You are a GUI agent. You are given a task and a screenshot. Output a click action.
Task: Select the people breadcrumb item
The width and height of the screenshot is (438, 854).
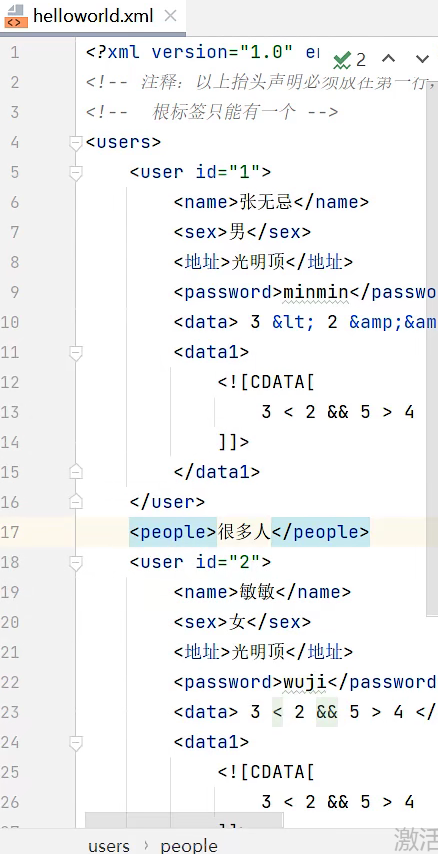pyautogui.click(x=188, y=845)
